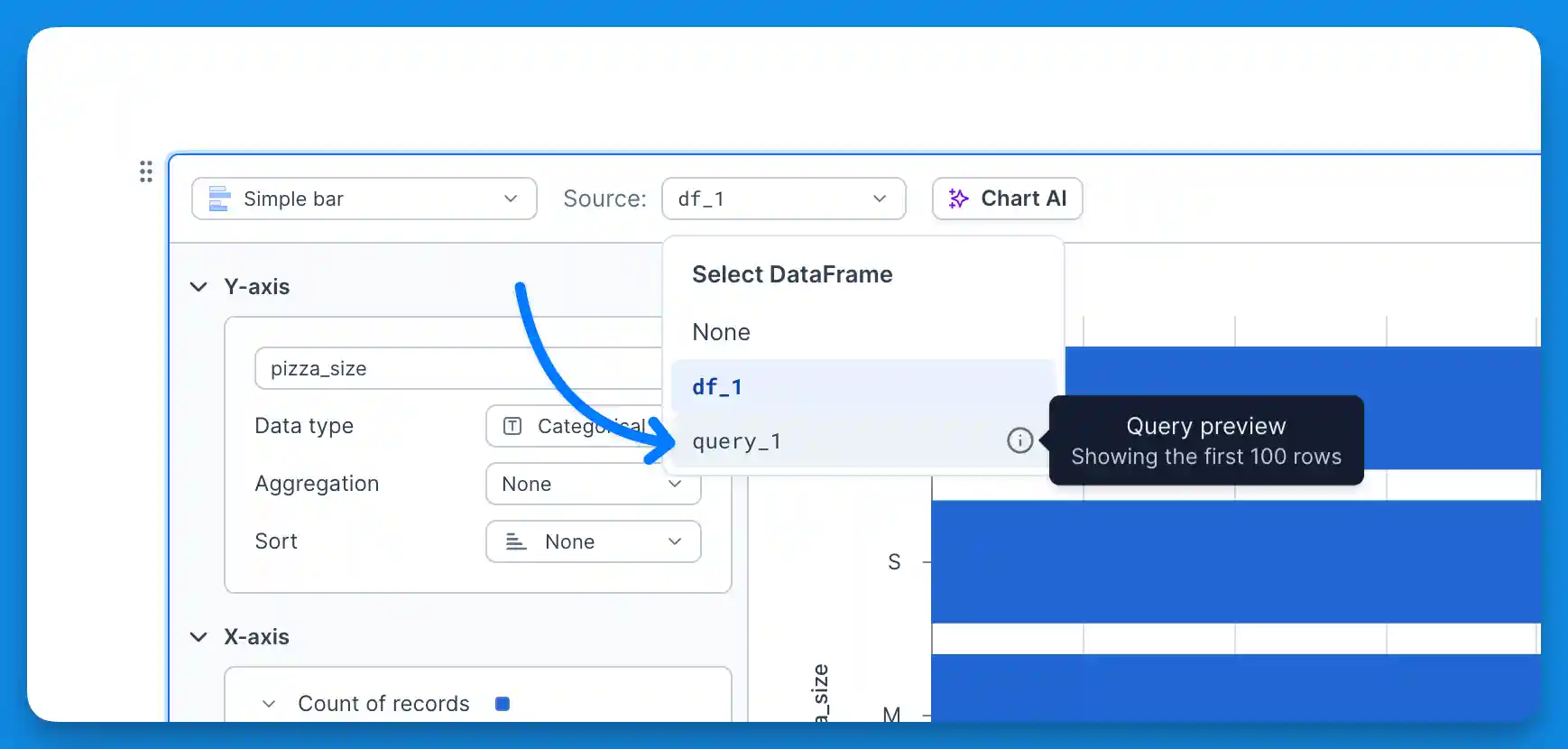Click the Count of records label
Image resolution: width=1568 pixels, height=749 pixels.
click(383, 703)
